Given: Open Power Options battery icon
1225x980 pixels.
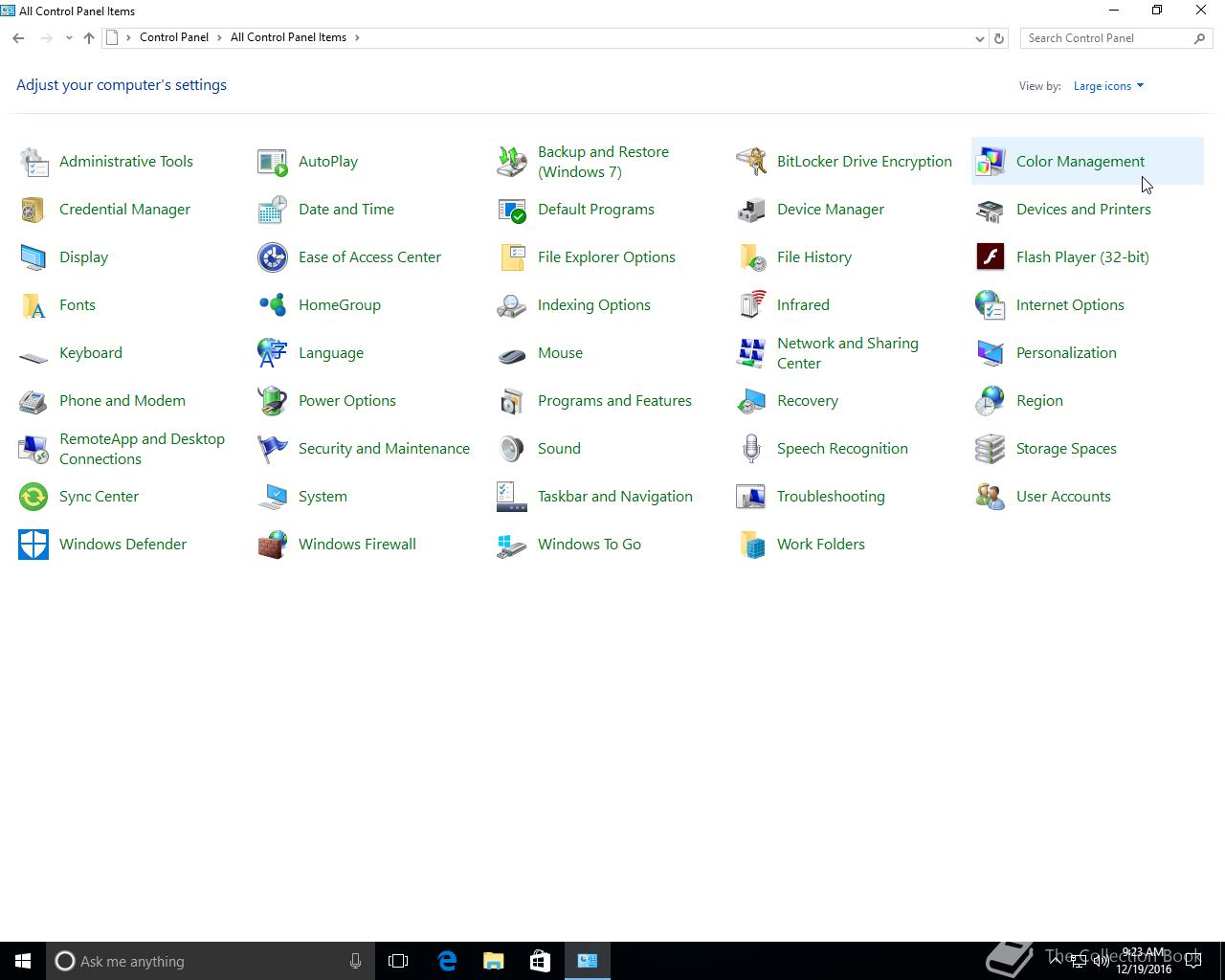Looking at the screenshot, I should click(x=273, y=401).
